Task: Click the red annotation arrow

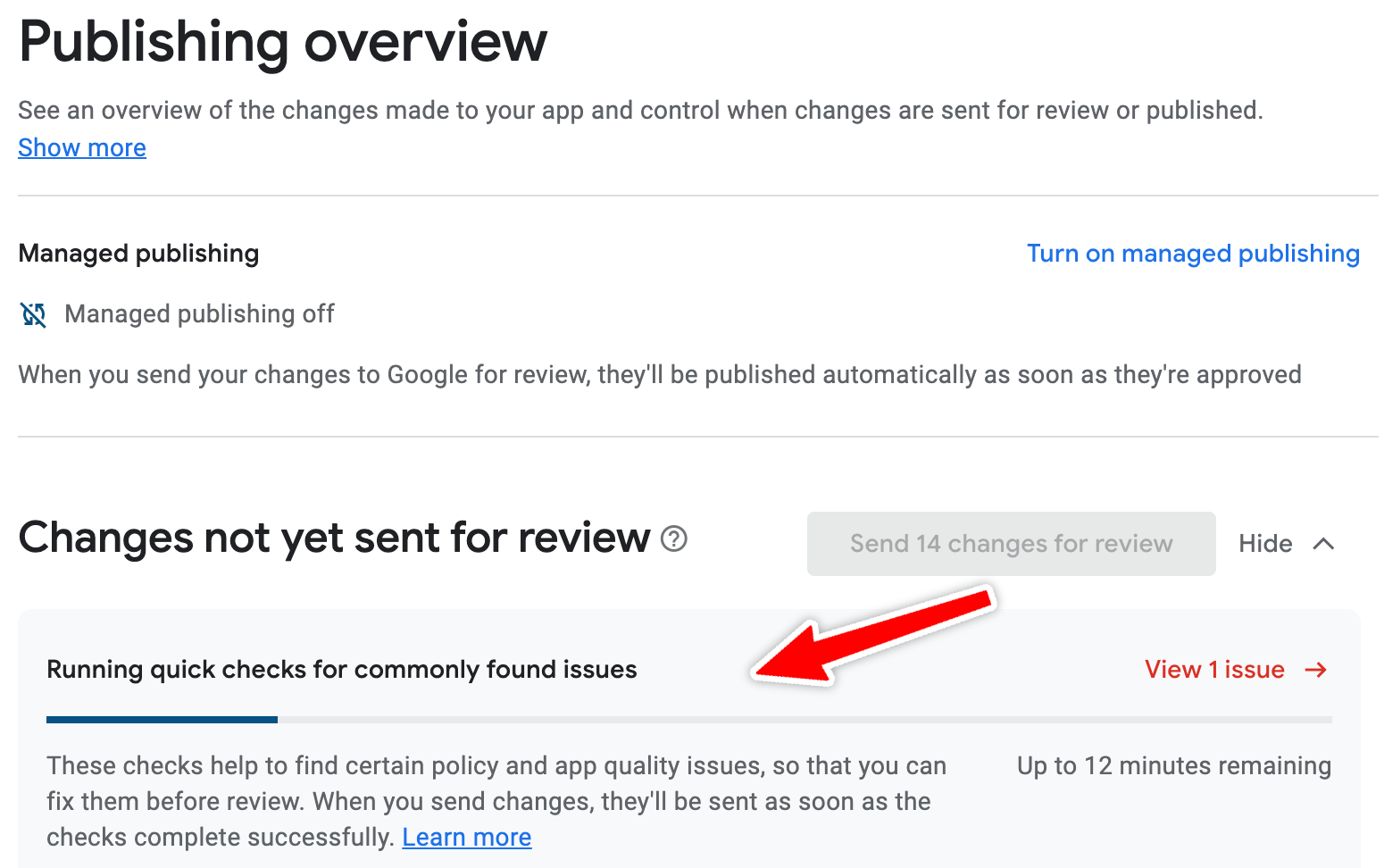Action: [875, 636]
